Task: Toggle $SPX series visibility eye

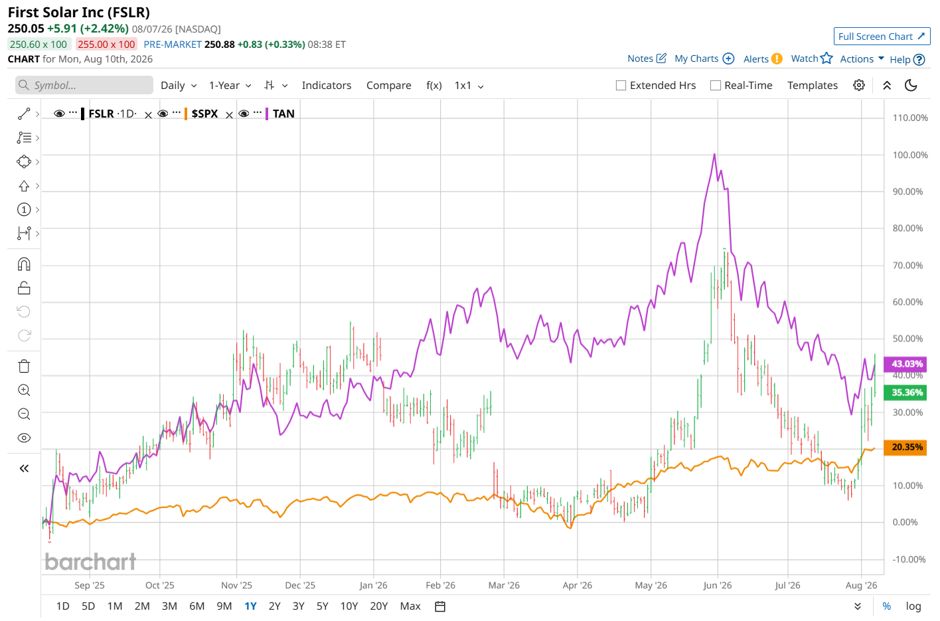Action: pos(163,113)
